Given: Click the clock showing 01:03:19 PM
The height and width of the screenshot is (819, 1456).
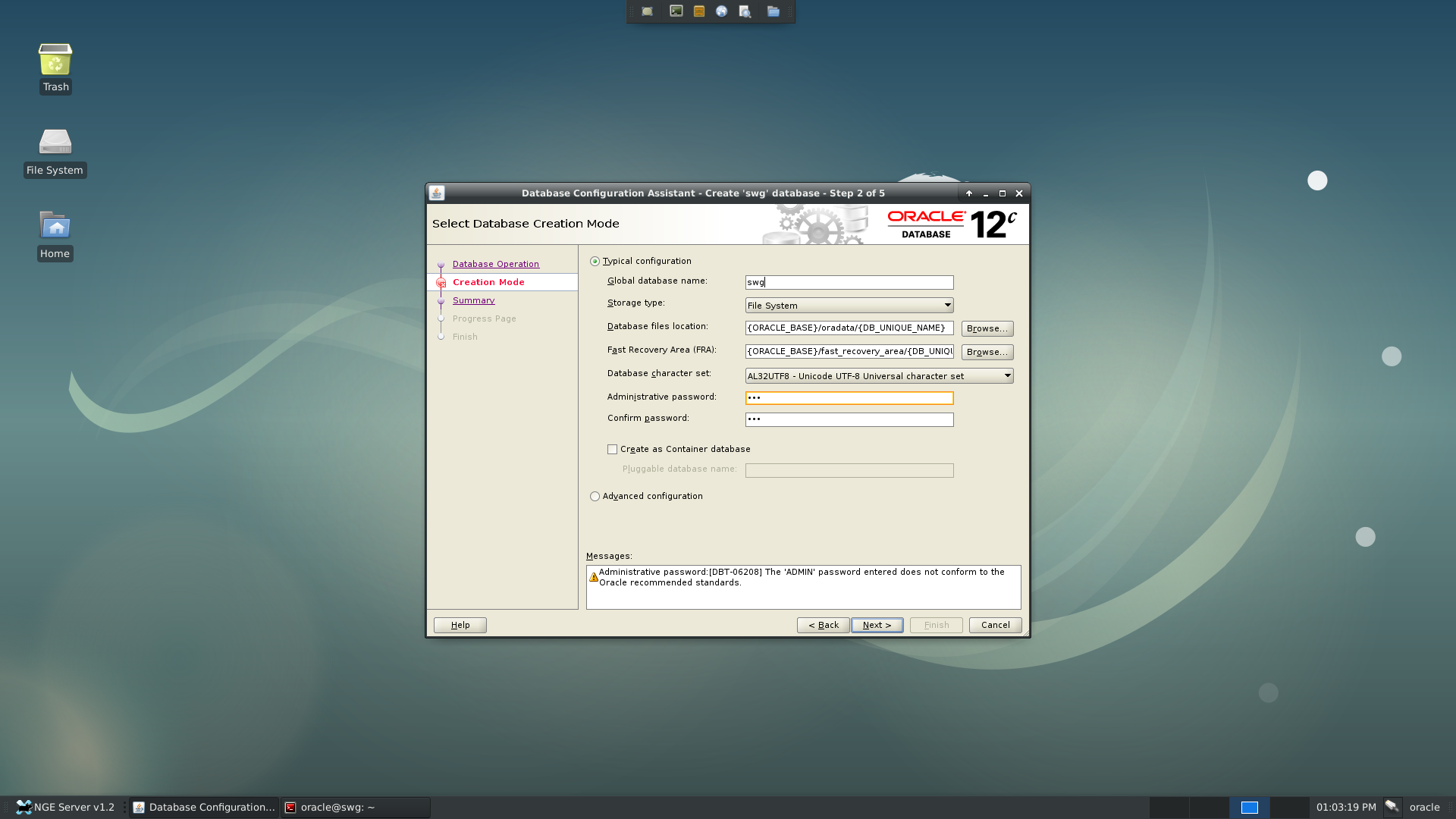Looking at the screenshot, I should click(x=1346, y=807).
